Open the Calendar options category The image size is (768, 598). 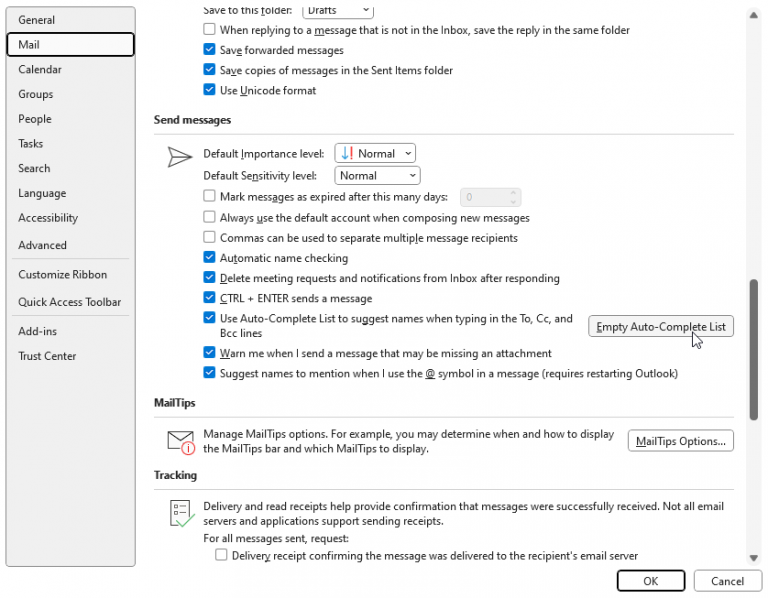coord(71,69)
